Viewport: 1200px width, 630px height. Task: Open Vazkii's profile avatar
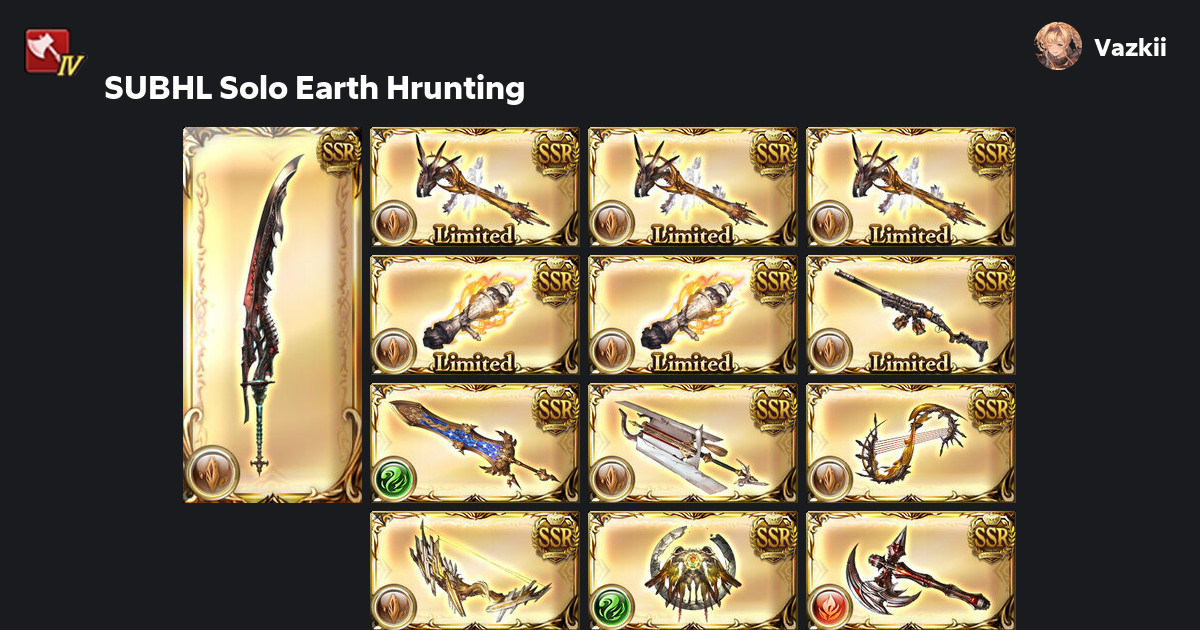(x=1058, y=46)
